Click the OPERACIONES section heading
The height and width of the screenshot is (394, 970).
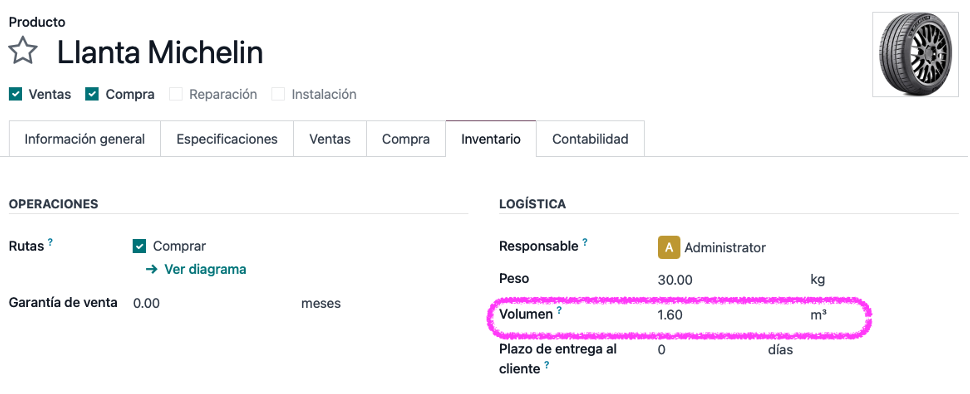(53, 203)
